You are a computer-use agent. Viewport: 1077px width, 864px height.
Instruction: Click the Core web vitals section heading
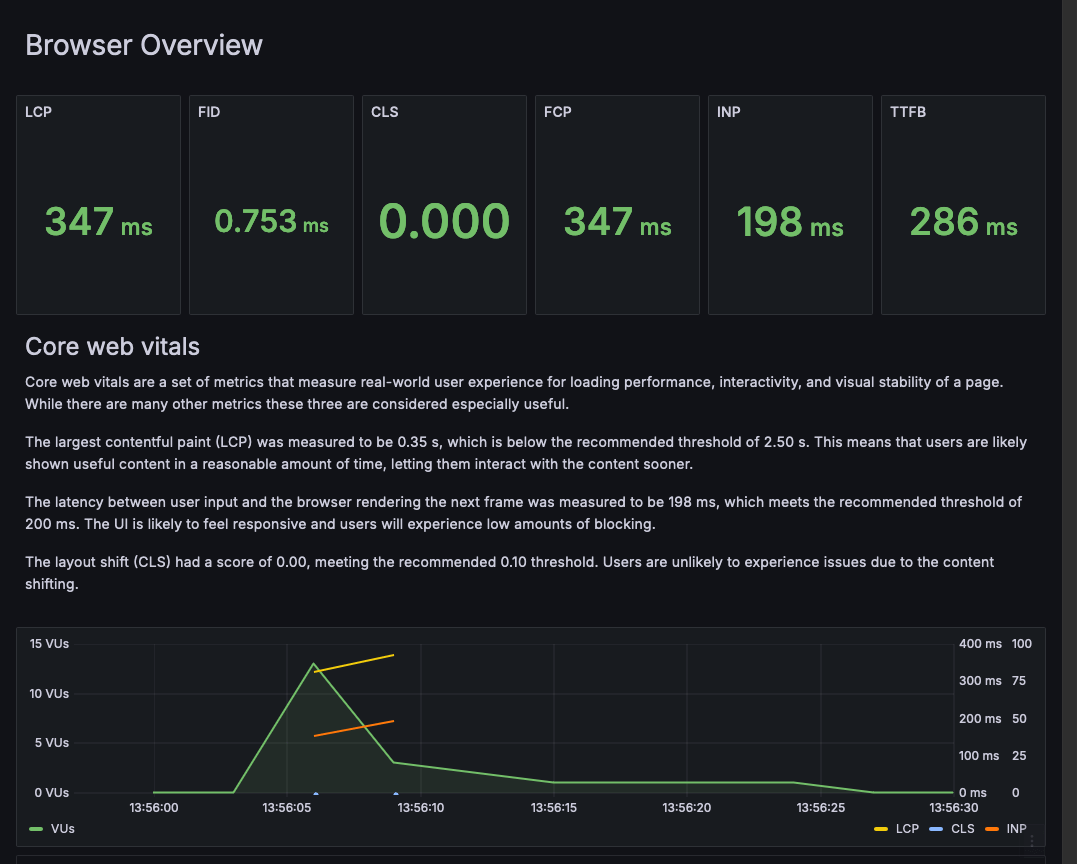coord(112,346)
